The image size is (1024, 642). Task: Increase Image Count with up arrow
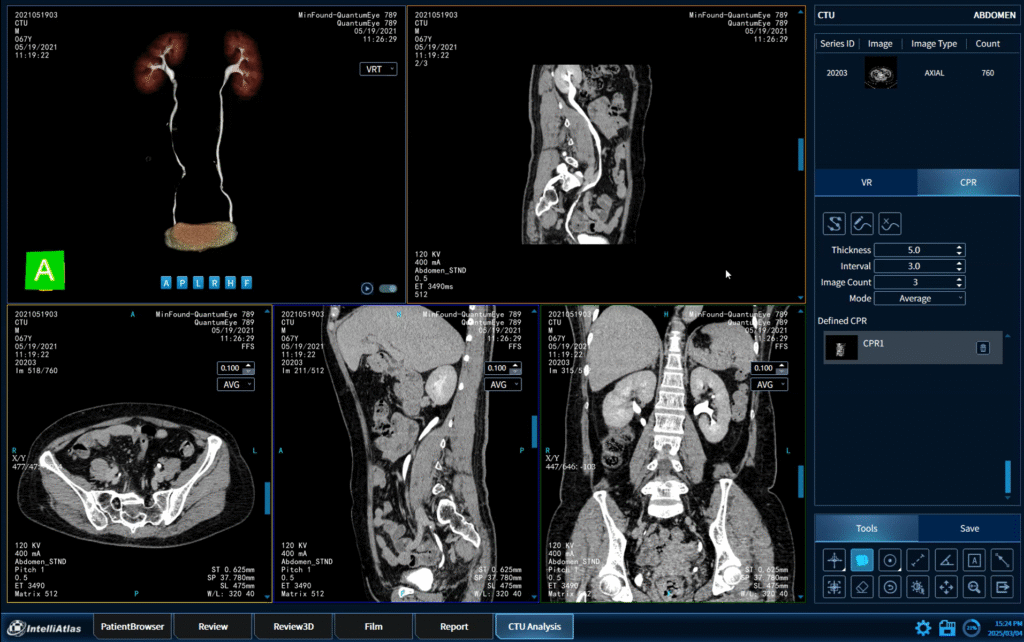point(959,279)
